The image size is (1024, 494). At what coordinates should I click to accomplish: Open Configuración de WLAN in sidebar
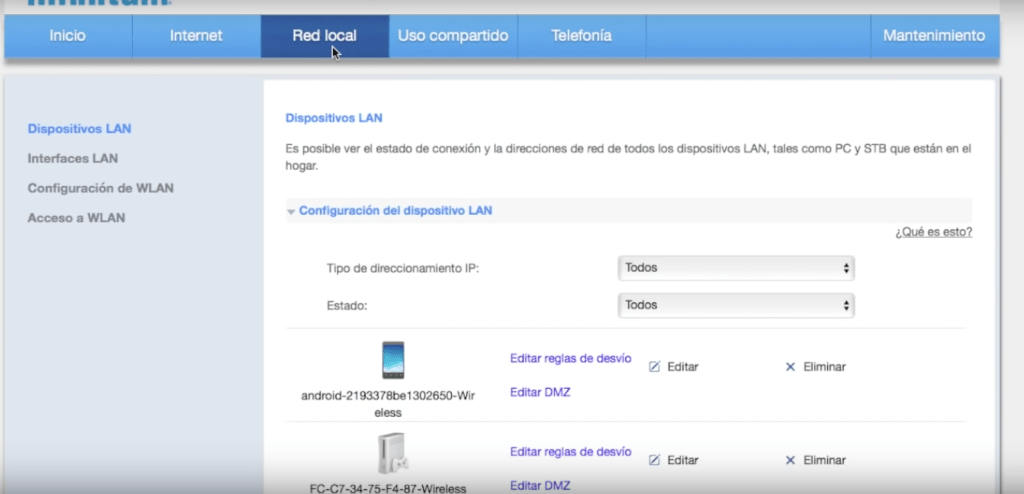pyautogui.click(x=101, y=188)
